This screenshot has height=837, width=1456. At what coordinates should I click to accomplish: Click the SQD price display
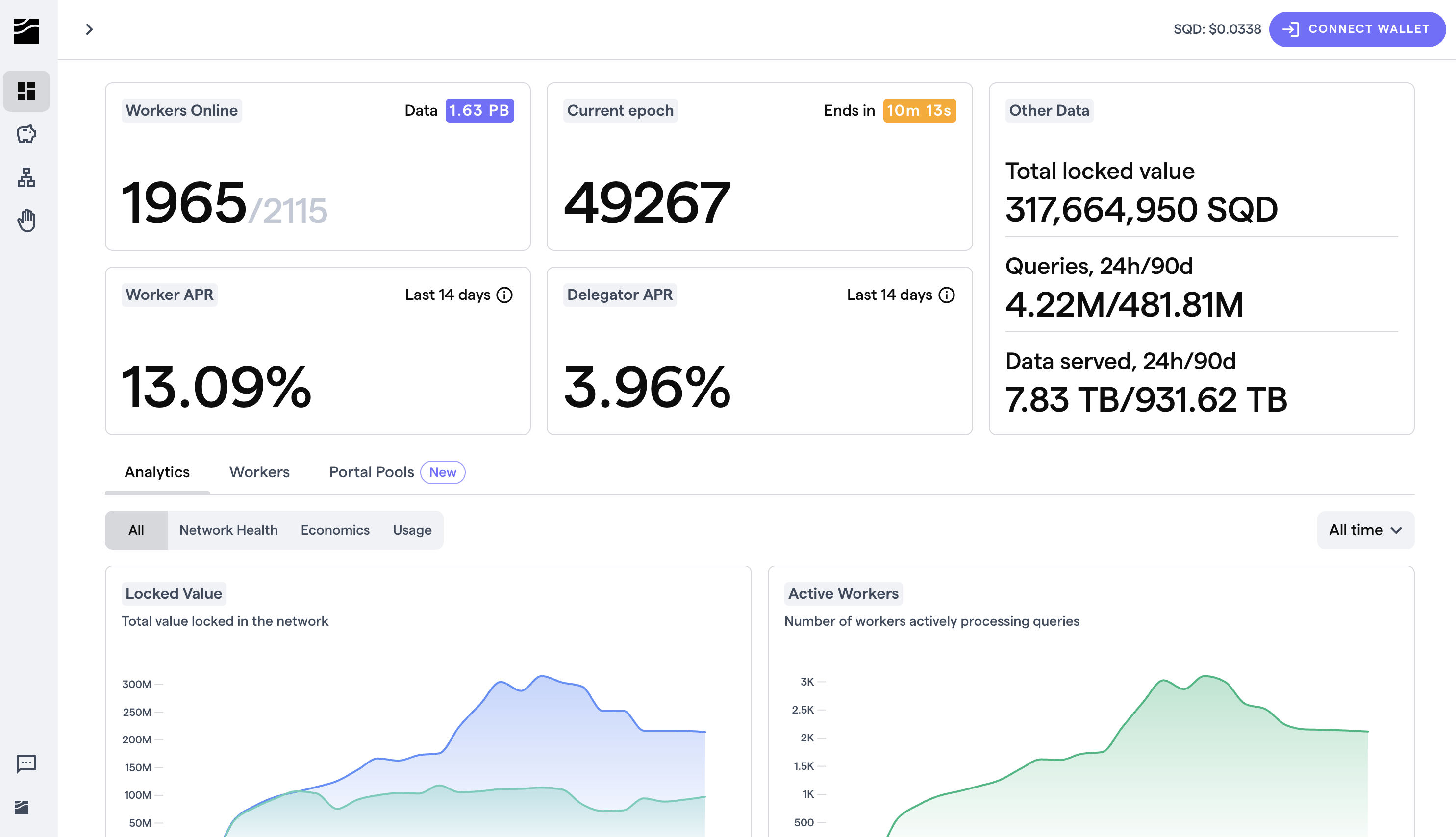coord(1217,29)
